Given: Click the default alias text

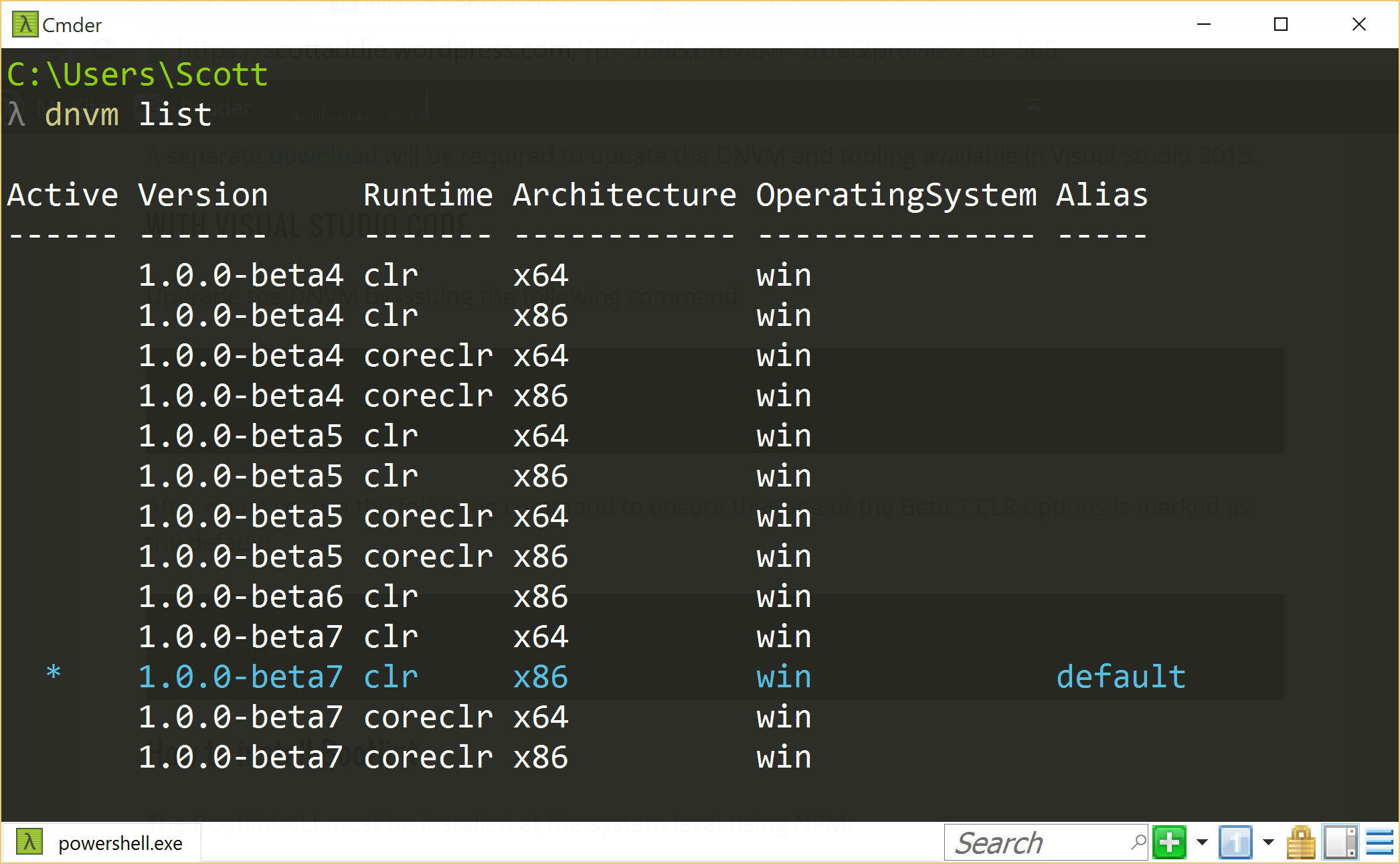Looking at the screenshot, I should [1120, 677].
